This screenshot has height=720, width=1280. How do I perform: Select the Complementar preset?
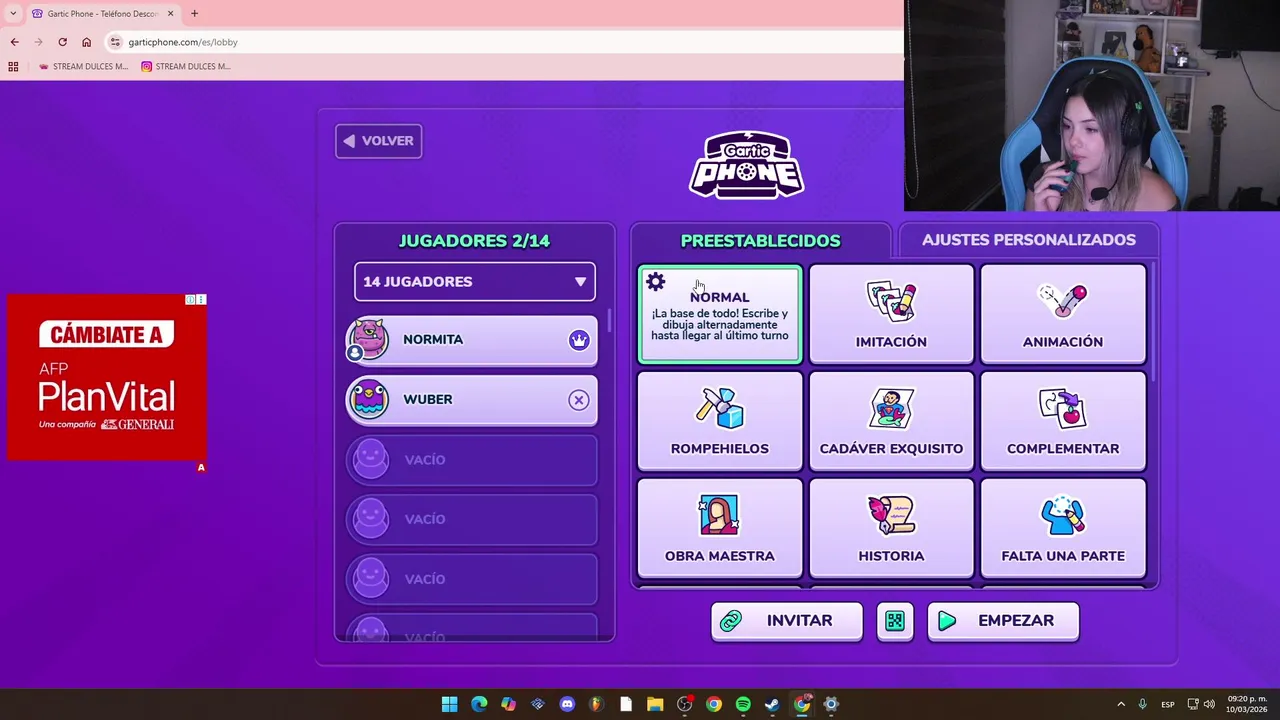(1063, 420)
